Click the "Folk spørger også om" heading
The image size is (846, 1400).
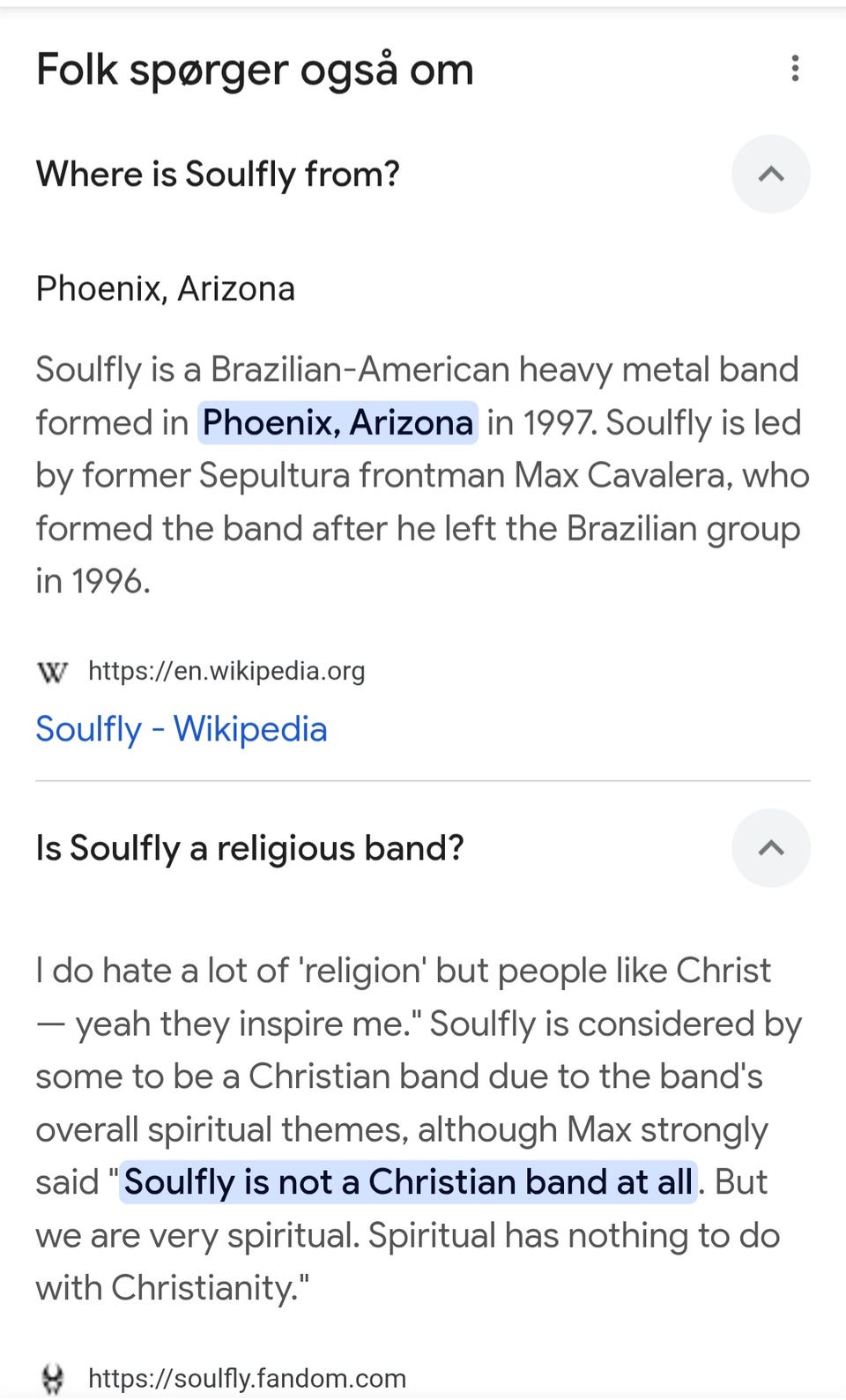[255, 70]
